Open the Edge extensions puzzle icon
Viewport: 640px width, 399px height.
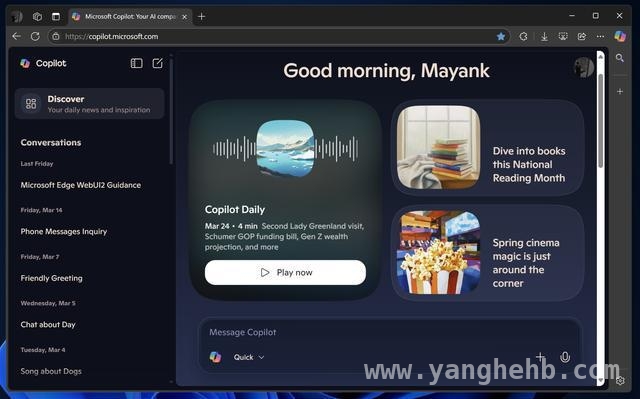523,37
